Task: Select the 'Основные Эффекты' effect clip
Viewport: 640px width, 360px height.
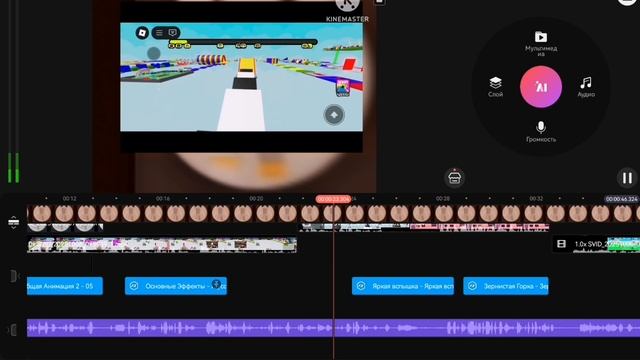Action: pyautogui.click(x=176, y=286)
